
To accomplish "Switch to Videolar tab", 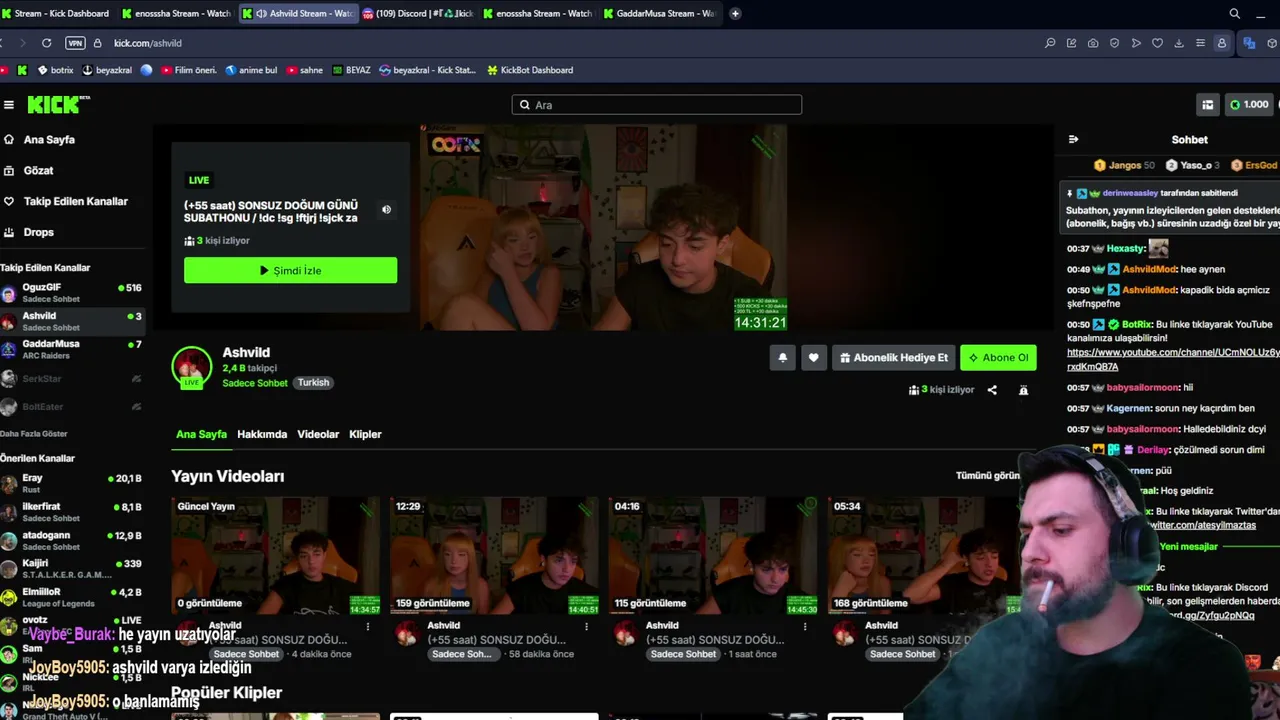I will pos(318,435).
